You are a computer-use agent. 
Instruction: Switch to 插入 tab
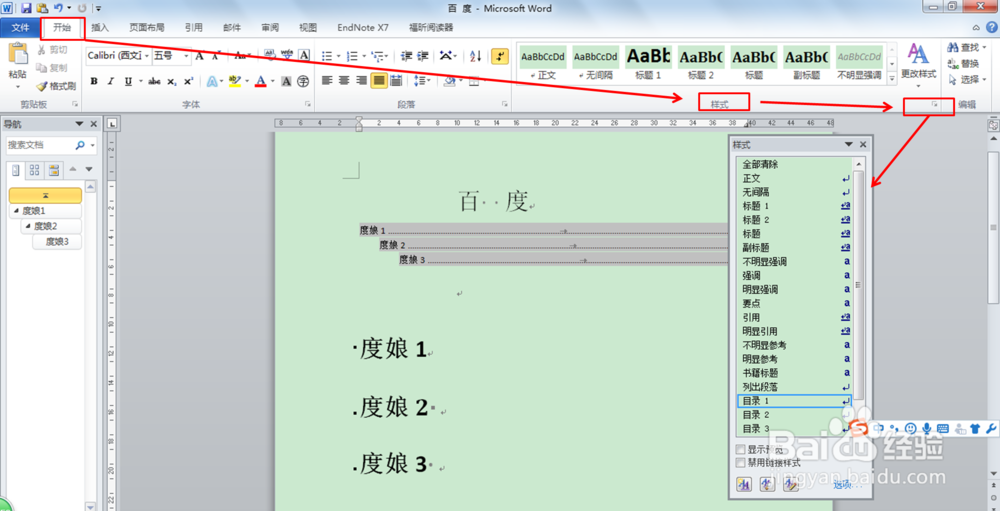(x=100, y=27)
